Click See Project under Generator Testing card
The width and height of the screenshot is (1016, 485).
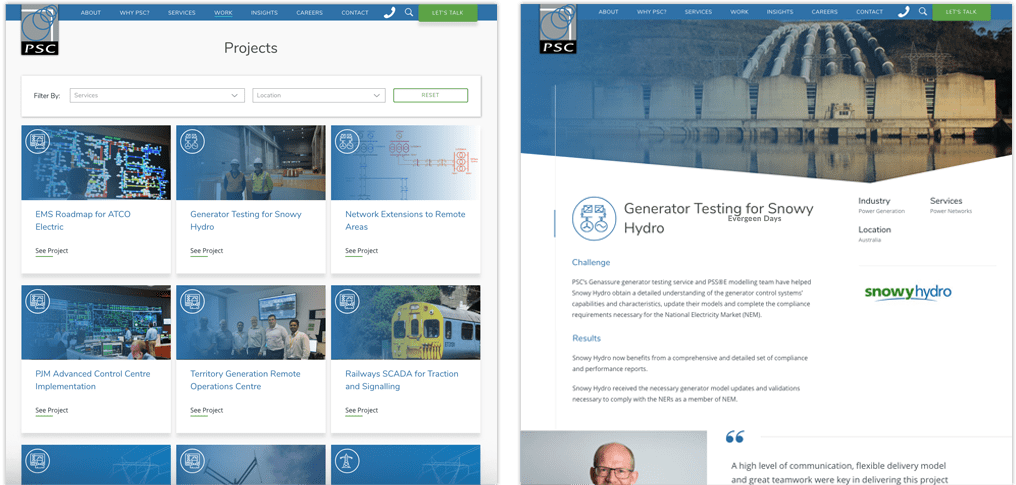(206, 251)
